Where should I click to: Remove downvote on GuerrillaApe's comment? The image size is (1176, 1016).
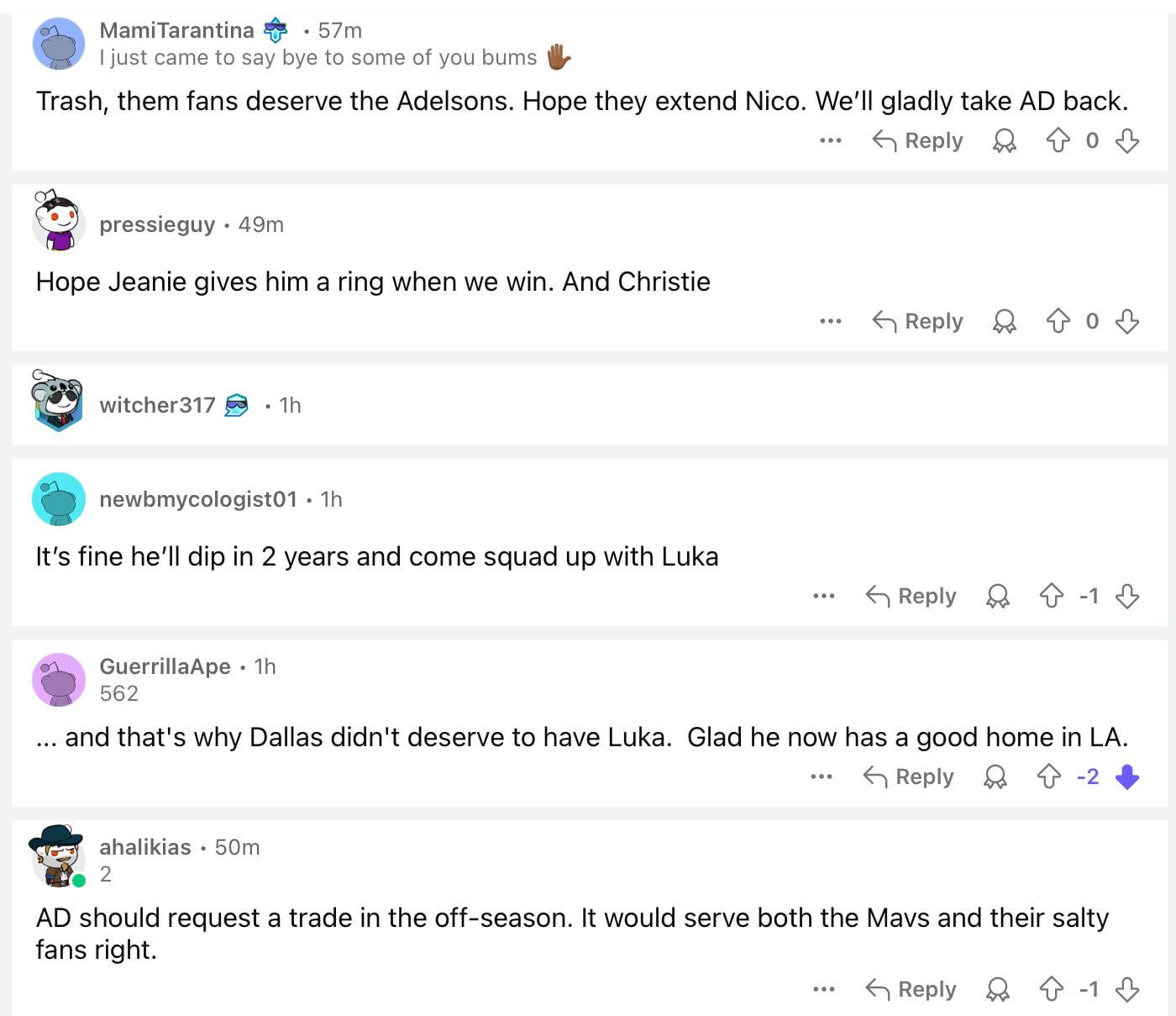pyautogui.click(x=1127, y=776)
